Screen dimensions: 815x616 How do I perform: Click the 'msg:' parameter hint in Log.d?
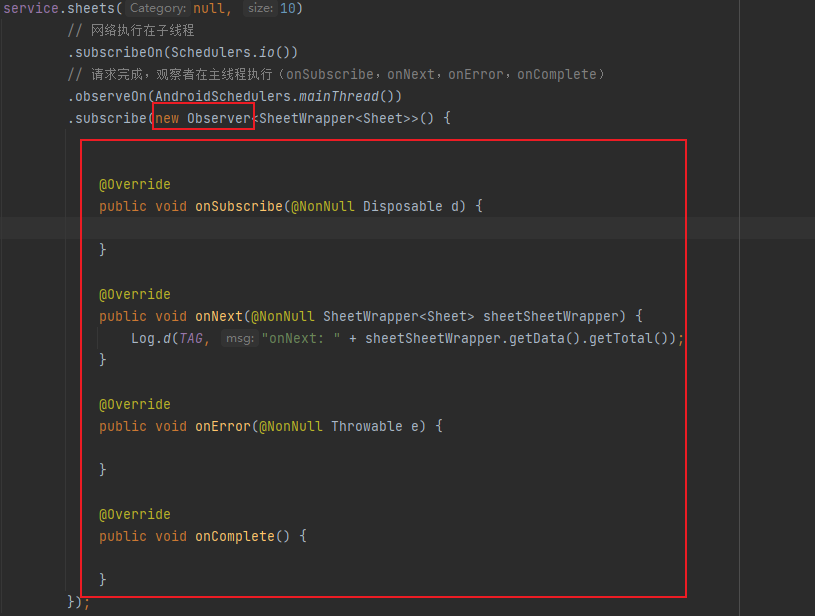pos(238,338)
